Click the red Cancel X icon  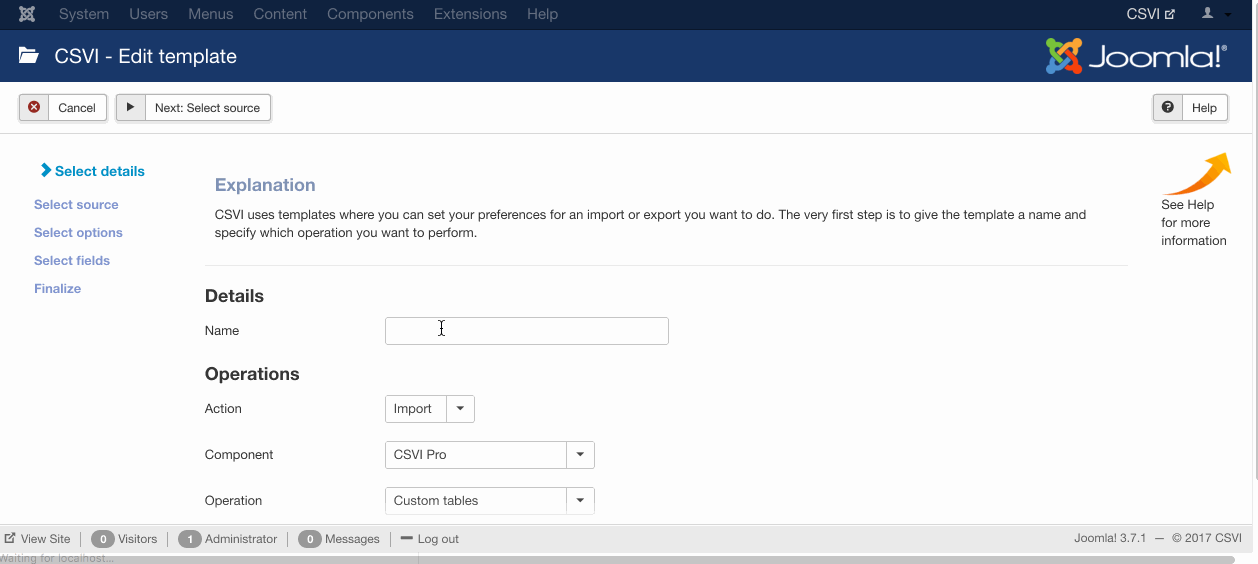click(34, 107)
